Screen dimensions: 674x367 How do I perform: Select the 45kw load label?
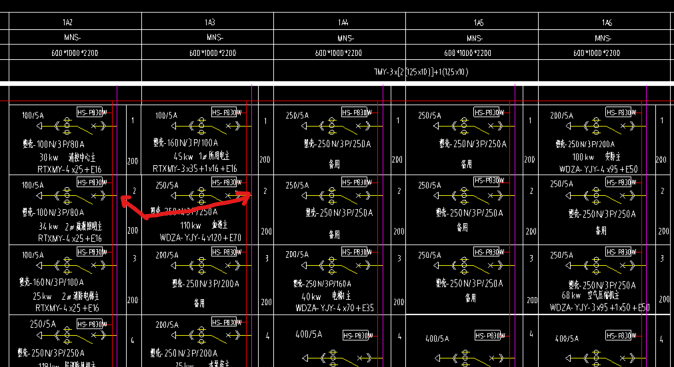click(183, 156)
